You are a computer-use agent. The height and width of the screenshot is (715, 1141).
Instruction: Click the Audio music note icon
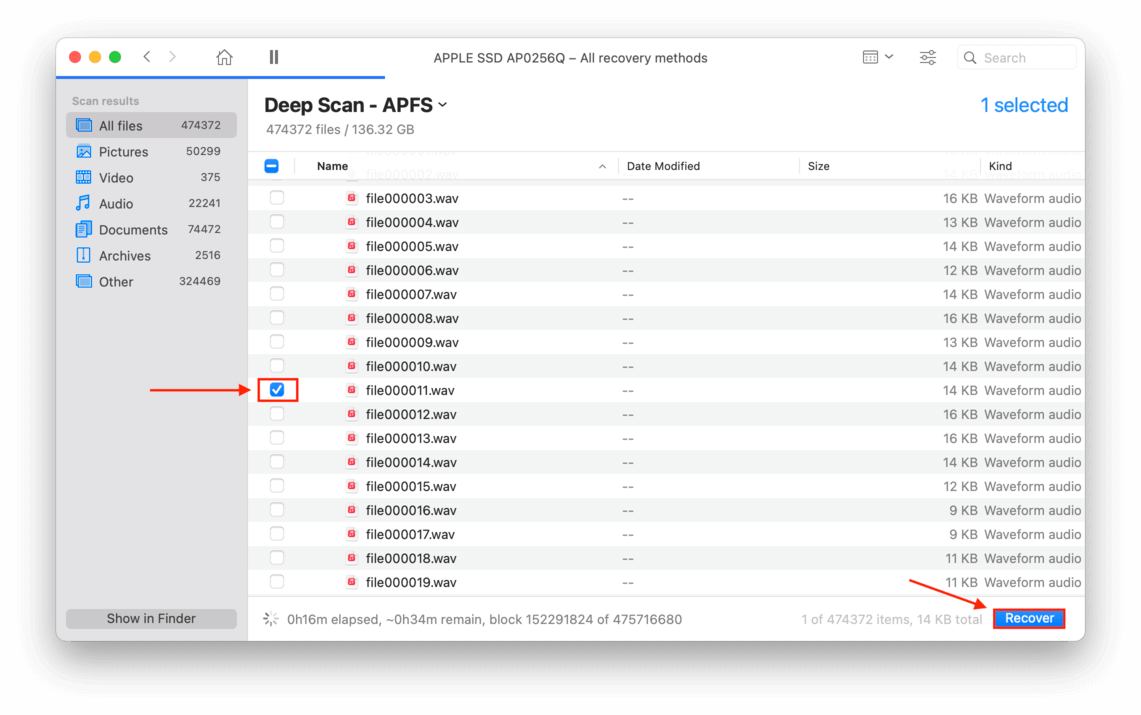tap(84, 203)
